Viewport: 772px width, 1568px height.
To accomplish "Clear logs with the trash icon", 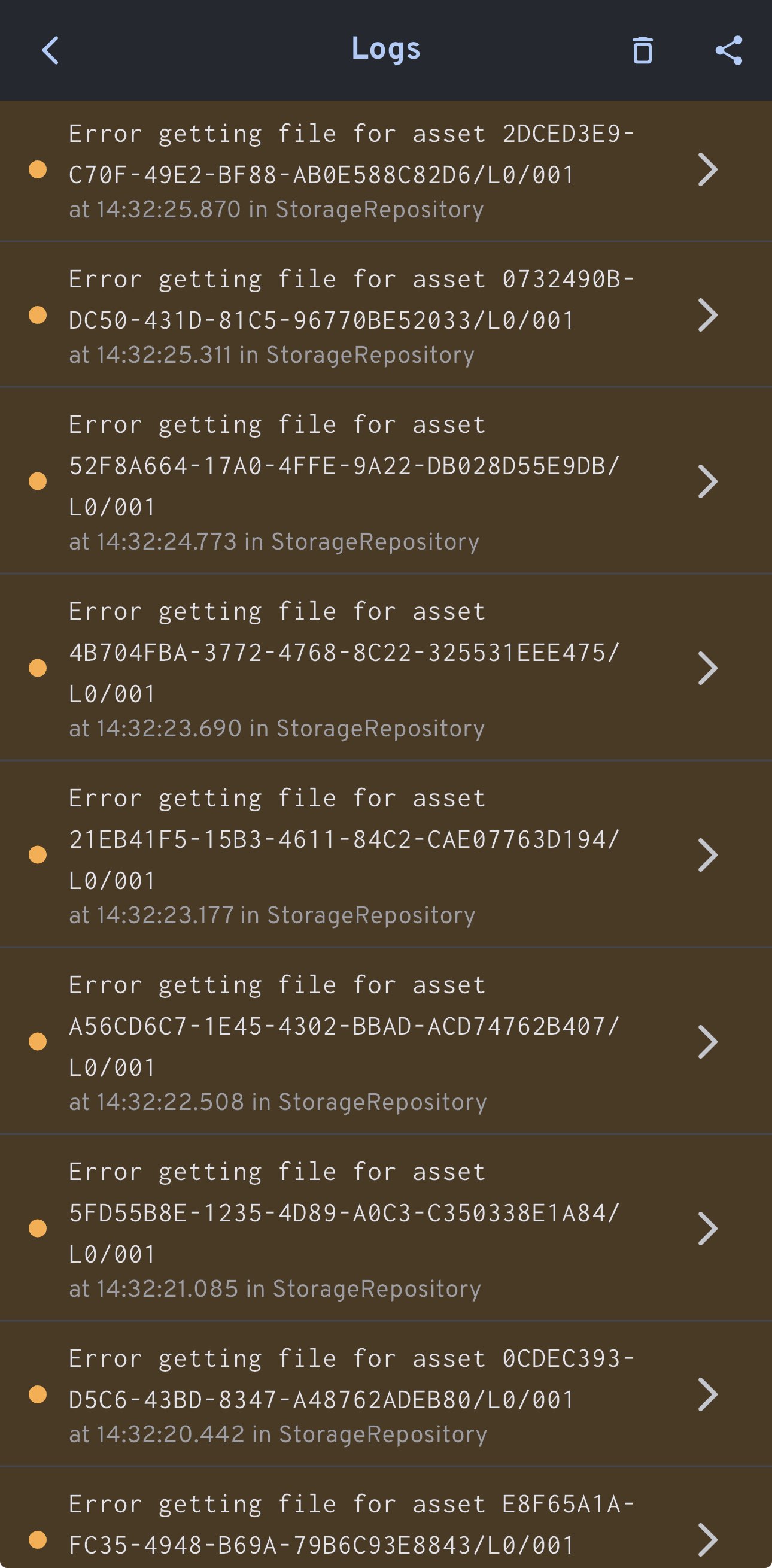I will point(642,50).
